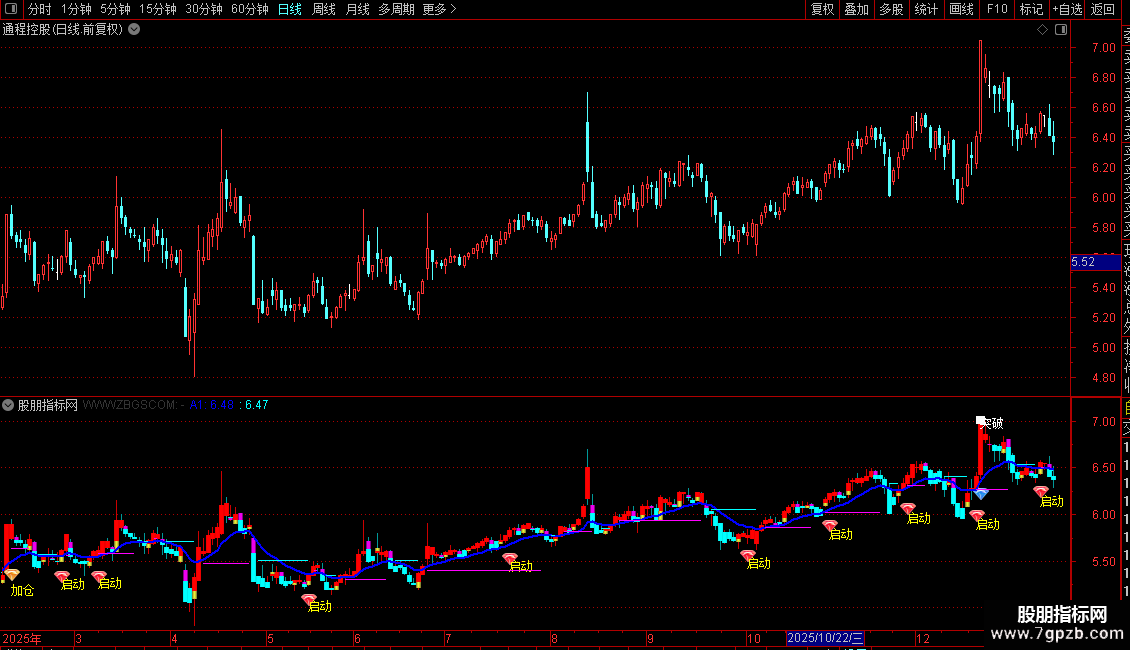The height and width of the screenshot is (650, 1130).
Task: Open F10 company info
Action: point(997,9)
